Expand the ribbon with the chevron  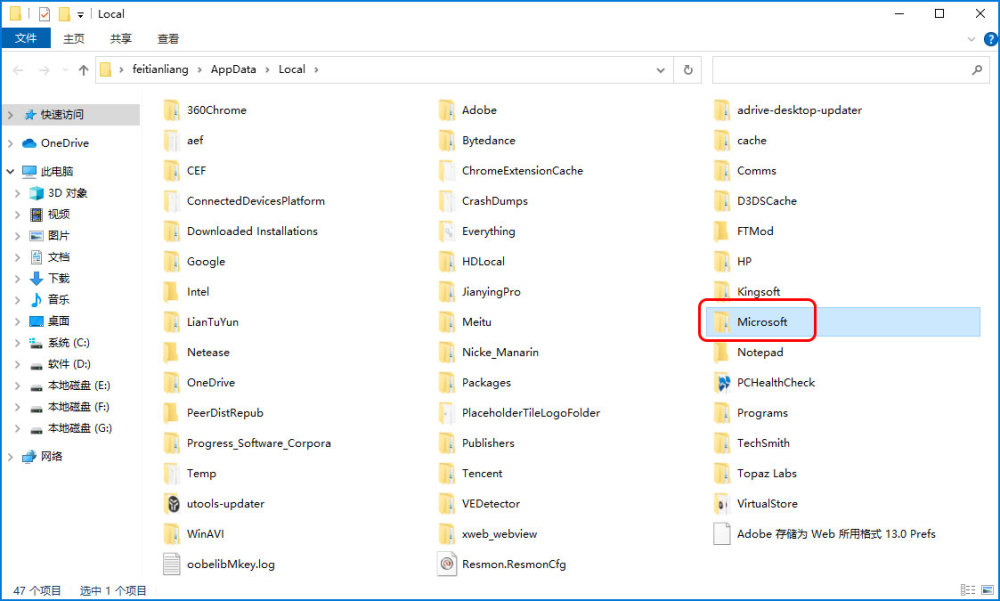click(971, 39)
